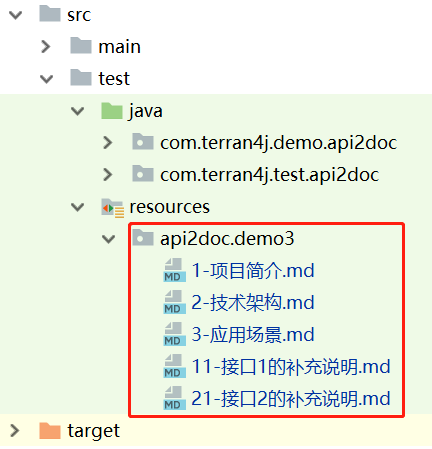Click the com.terran4j.test.api2doc package icon
Image resolution: width=432 pixels, height=449 pixels.
point(143,173)
